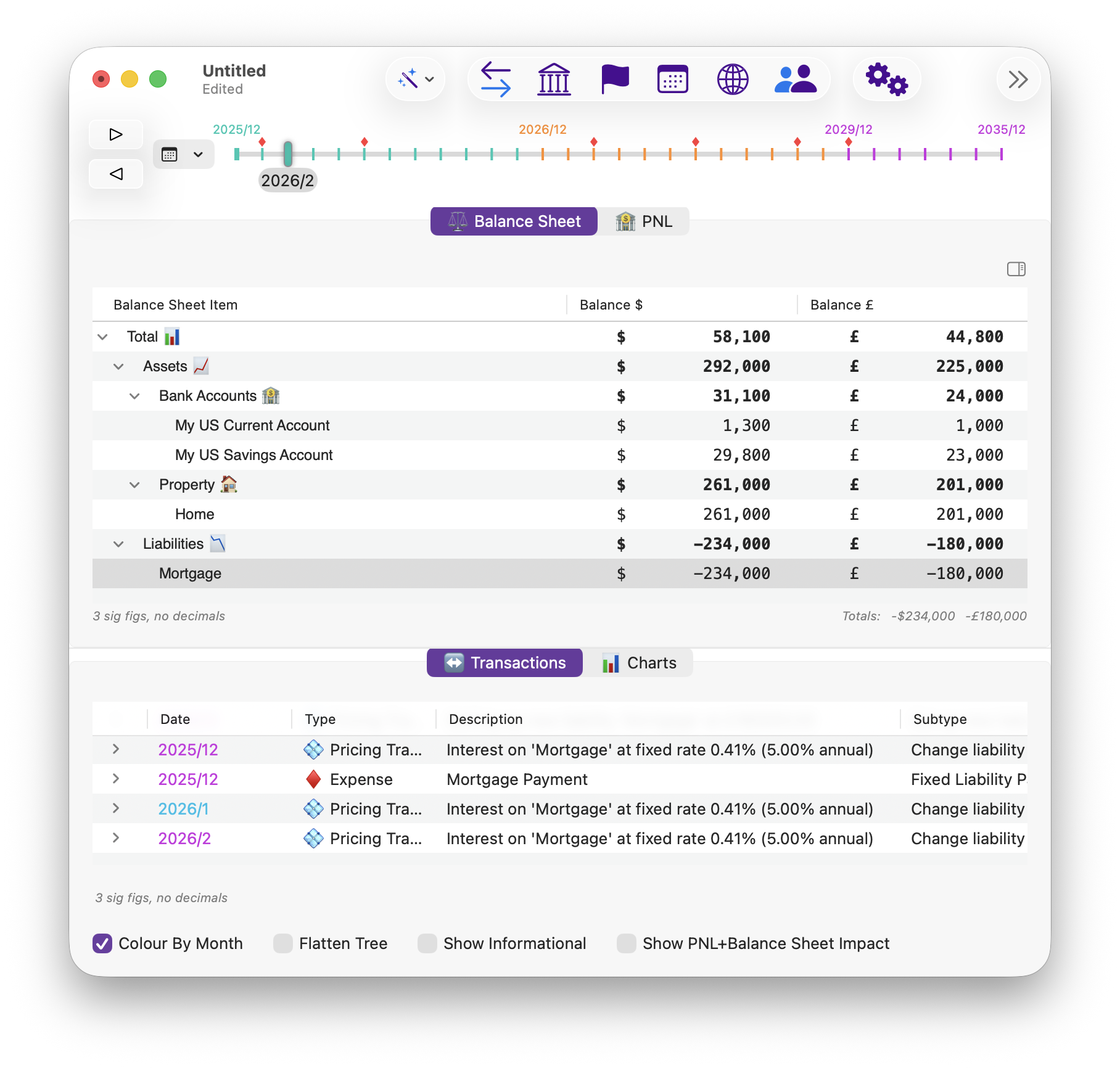The image size is (1120, 1068).
Task: Expand the 2026/2 pricing transaction row
Action: tap(115, 838)
